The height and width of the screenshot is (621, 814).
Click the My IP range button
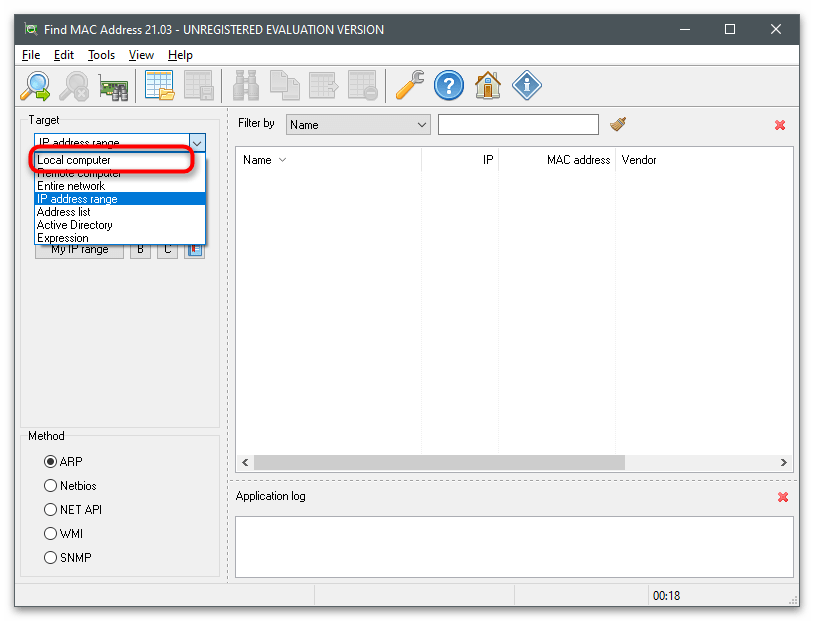coord(79,251)
